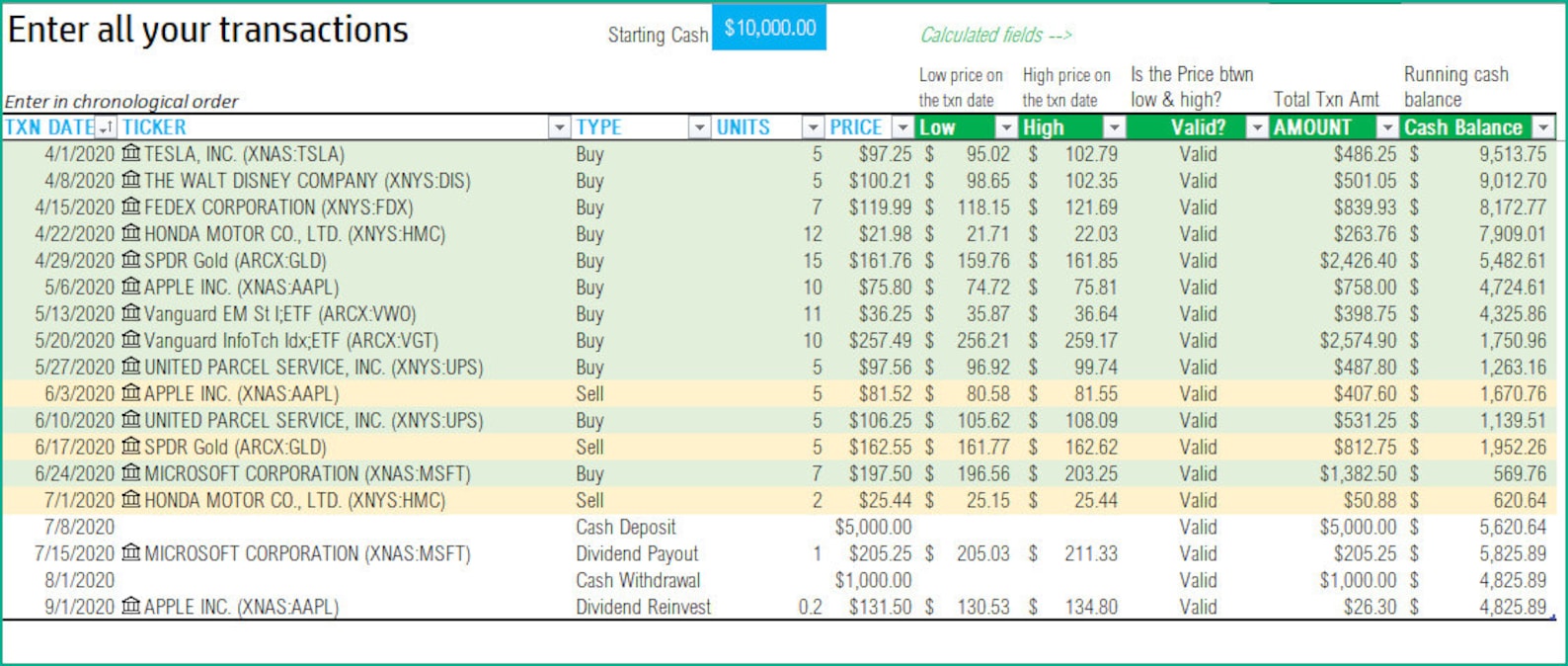
Task: Click the date cell 8/1/2020
Action: tap(80, 581)
